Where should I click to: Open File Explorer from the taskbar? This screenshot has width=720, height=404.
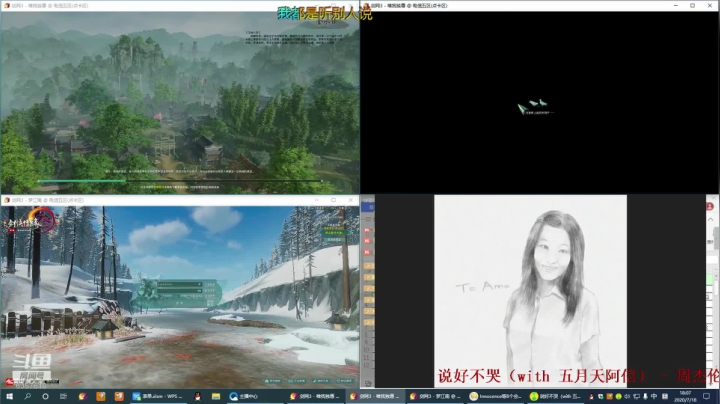[216, 396]
